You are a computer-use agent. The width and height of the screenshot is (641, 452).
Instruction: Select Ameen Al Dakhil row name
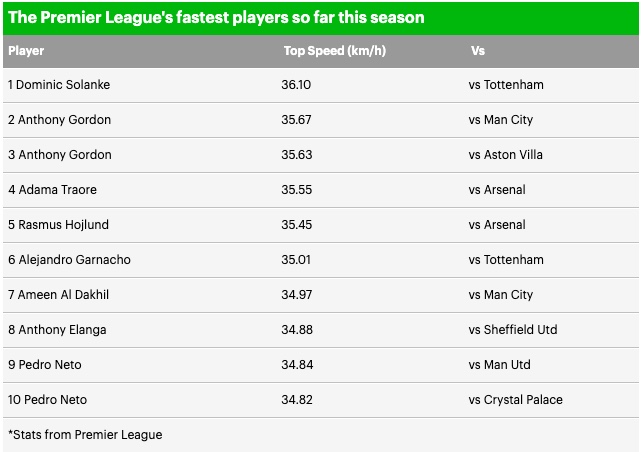pos(58,295)
